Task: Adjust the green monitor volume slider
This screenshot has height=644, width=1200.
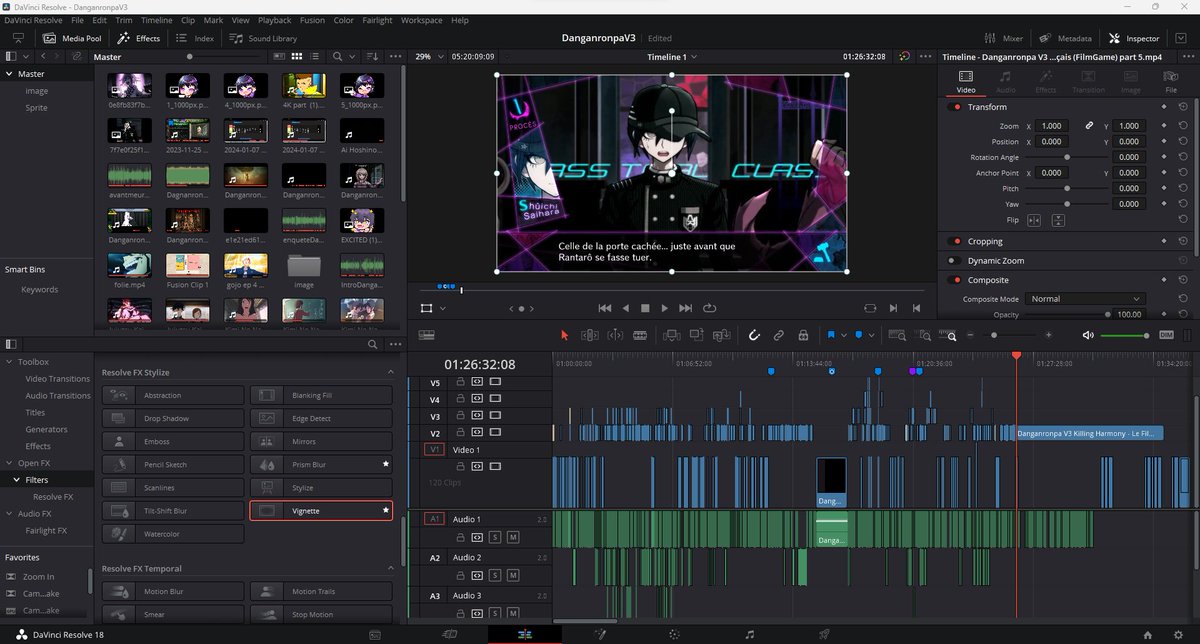Action: pyautogui.click(x=1125, y=335)
